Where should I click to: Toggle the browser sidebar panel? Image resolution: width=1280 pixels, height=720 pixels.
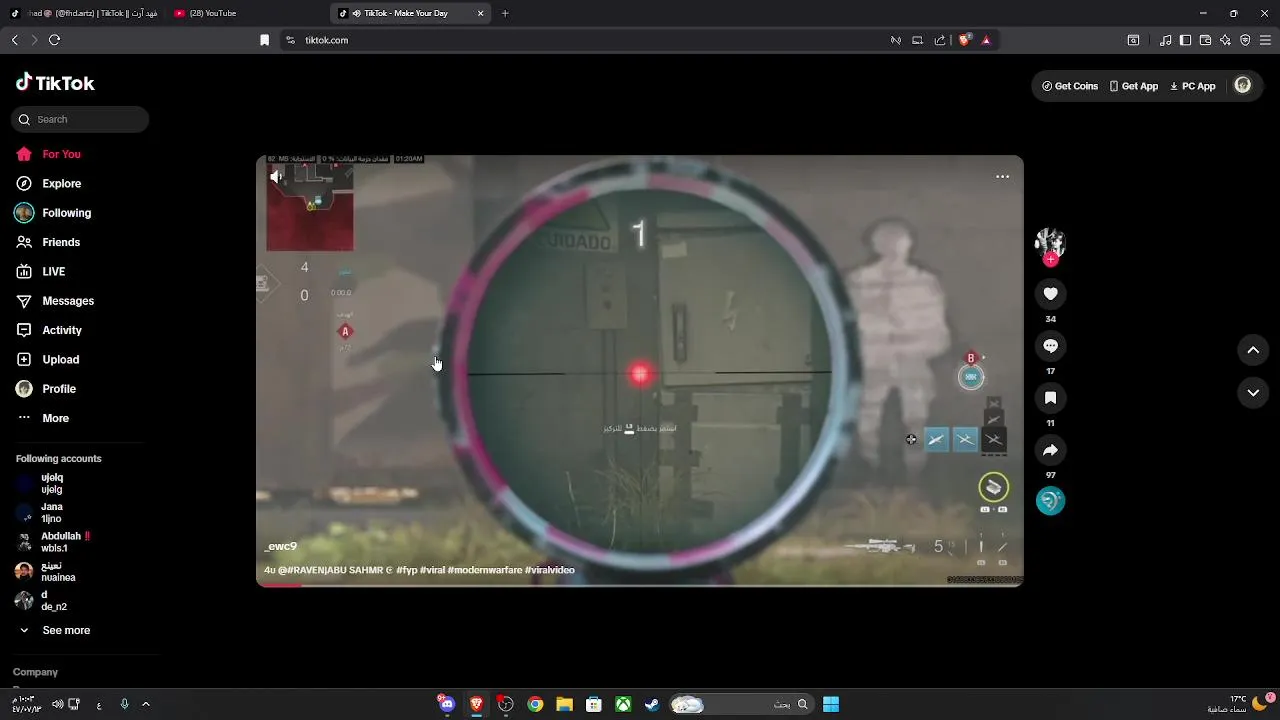1185,40
